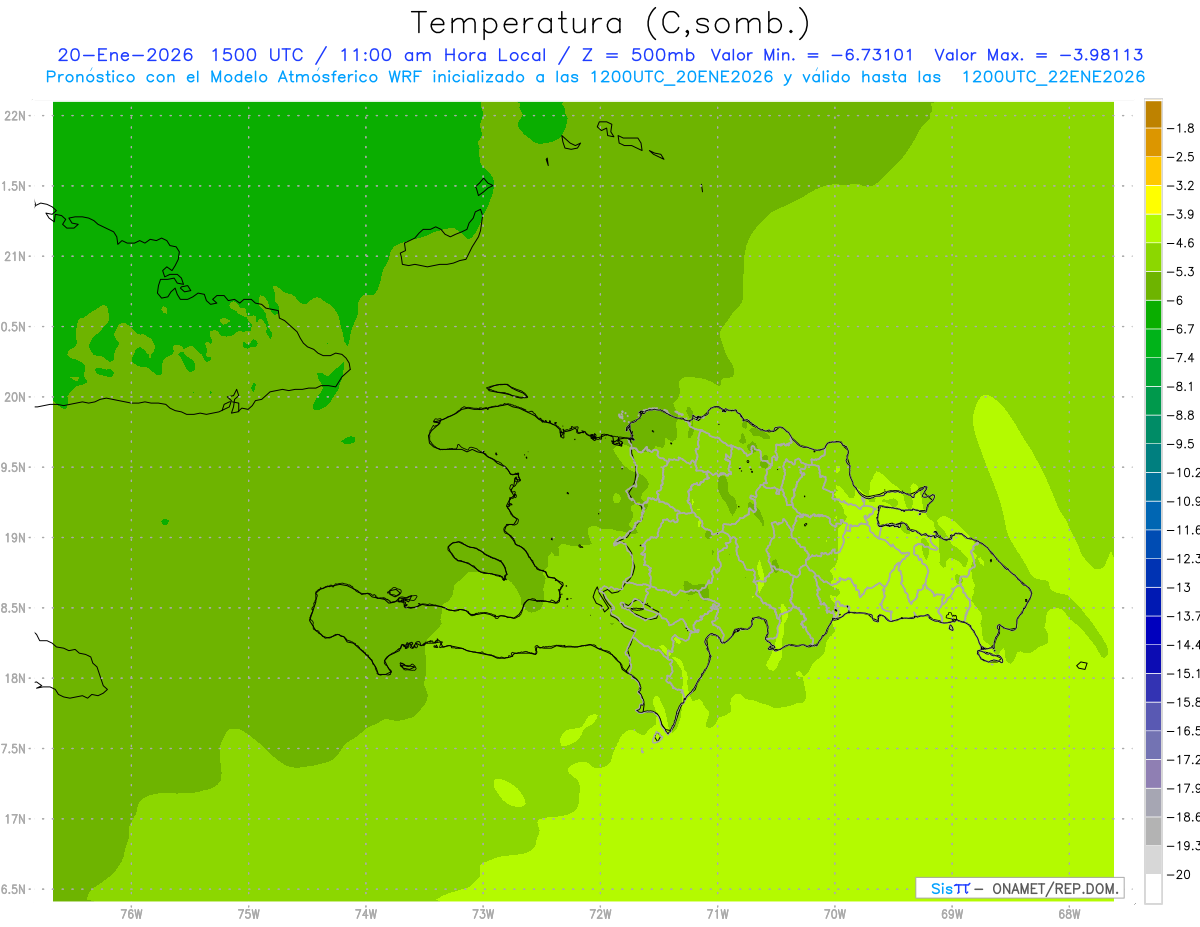
Task: Select the pressure level "Z = 500mb"
Action: point(637,55)
